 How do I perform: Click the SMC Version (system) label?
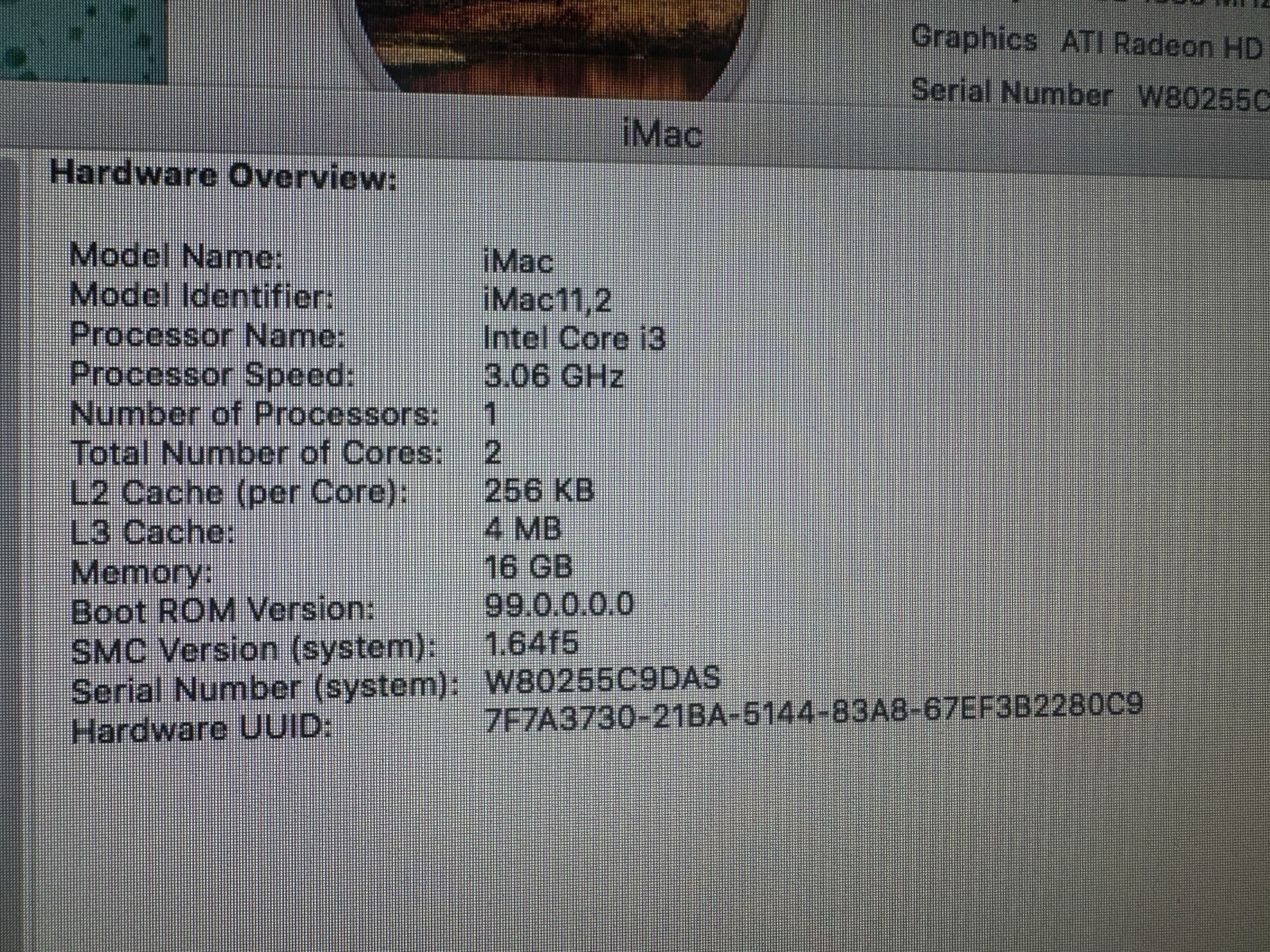click(254, 650)
